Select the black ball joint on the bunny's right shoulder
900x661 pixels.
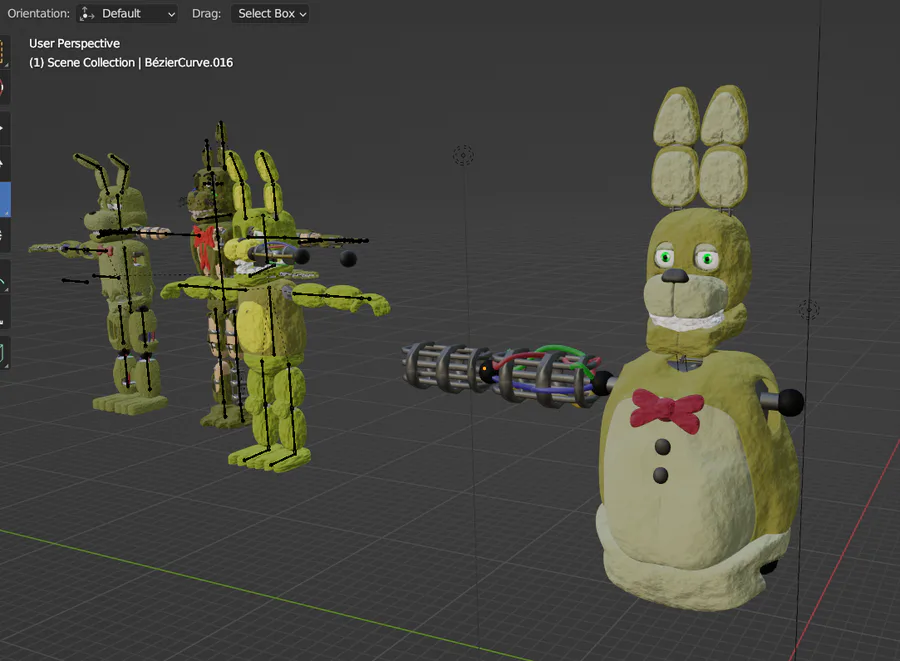click(790, 402)
